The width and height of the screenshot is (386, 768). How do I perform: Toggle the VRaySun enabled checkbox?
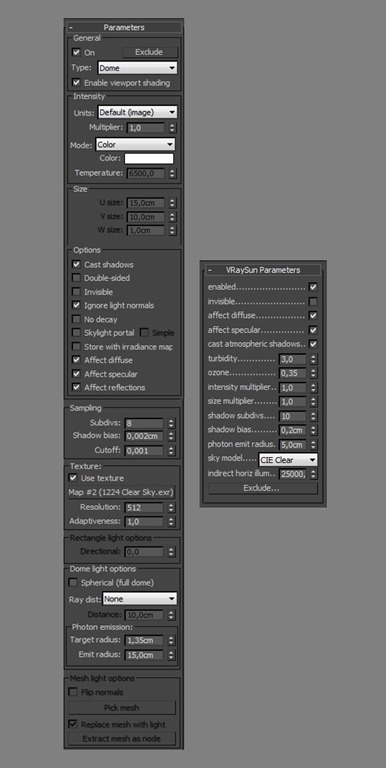(314, 287)
